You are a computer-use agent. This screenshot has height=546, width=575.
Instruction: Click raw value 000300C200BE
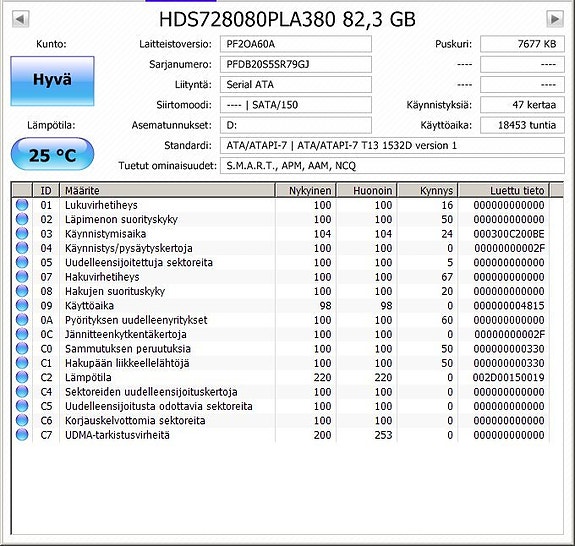coord(509,234)
